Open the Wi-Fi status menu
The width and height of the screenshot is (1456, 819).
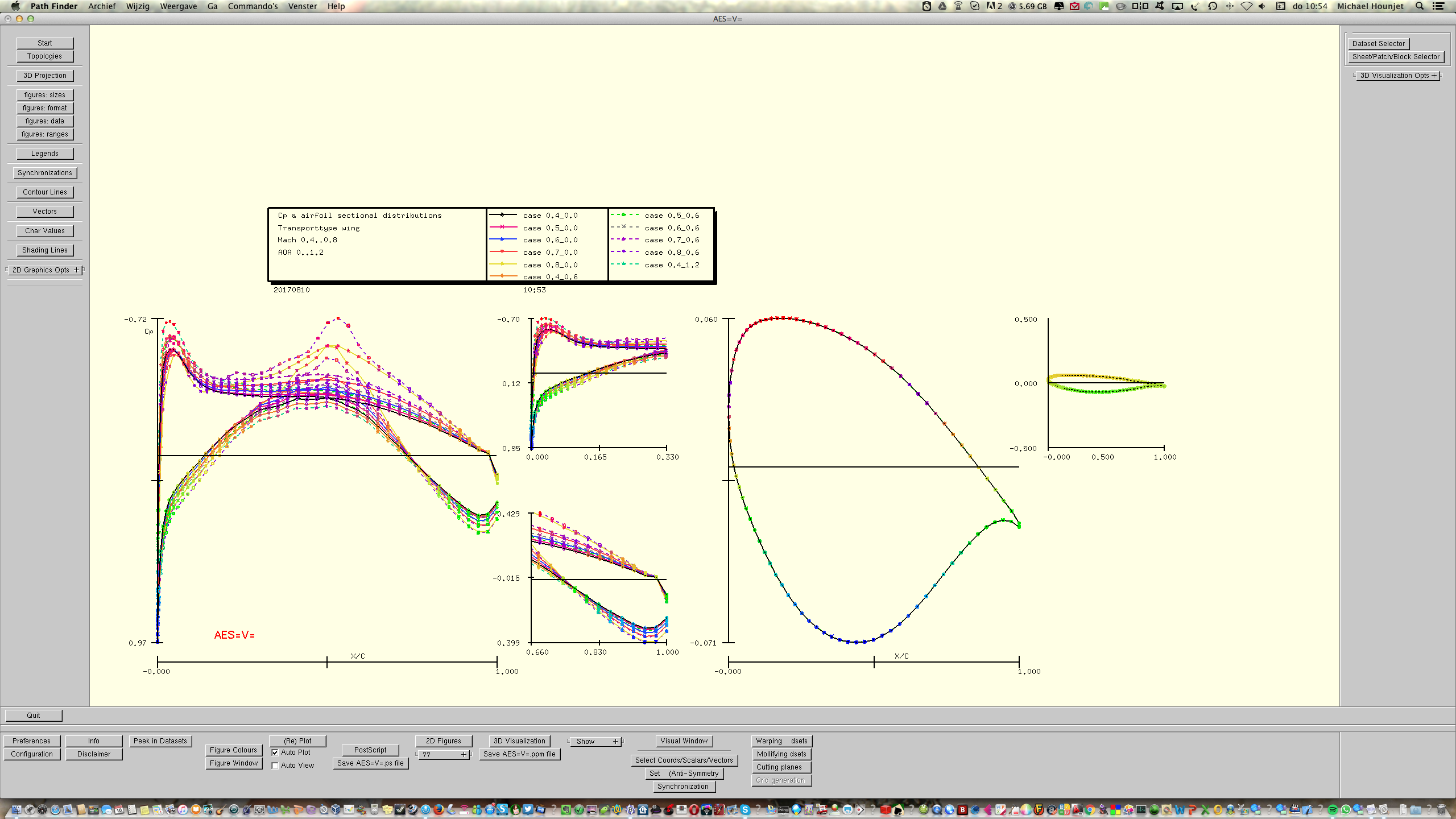click(1246, 6)
